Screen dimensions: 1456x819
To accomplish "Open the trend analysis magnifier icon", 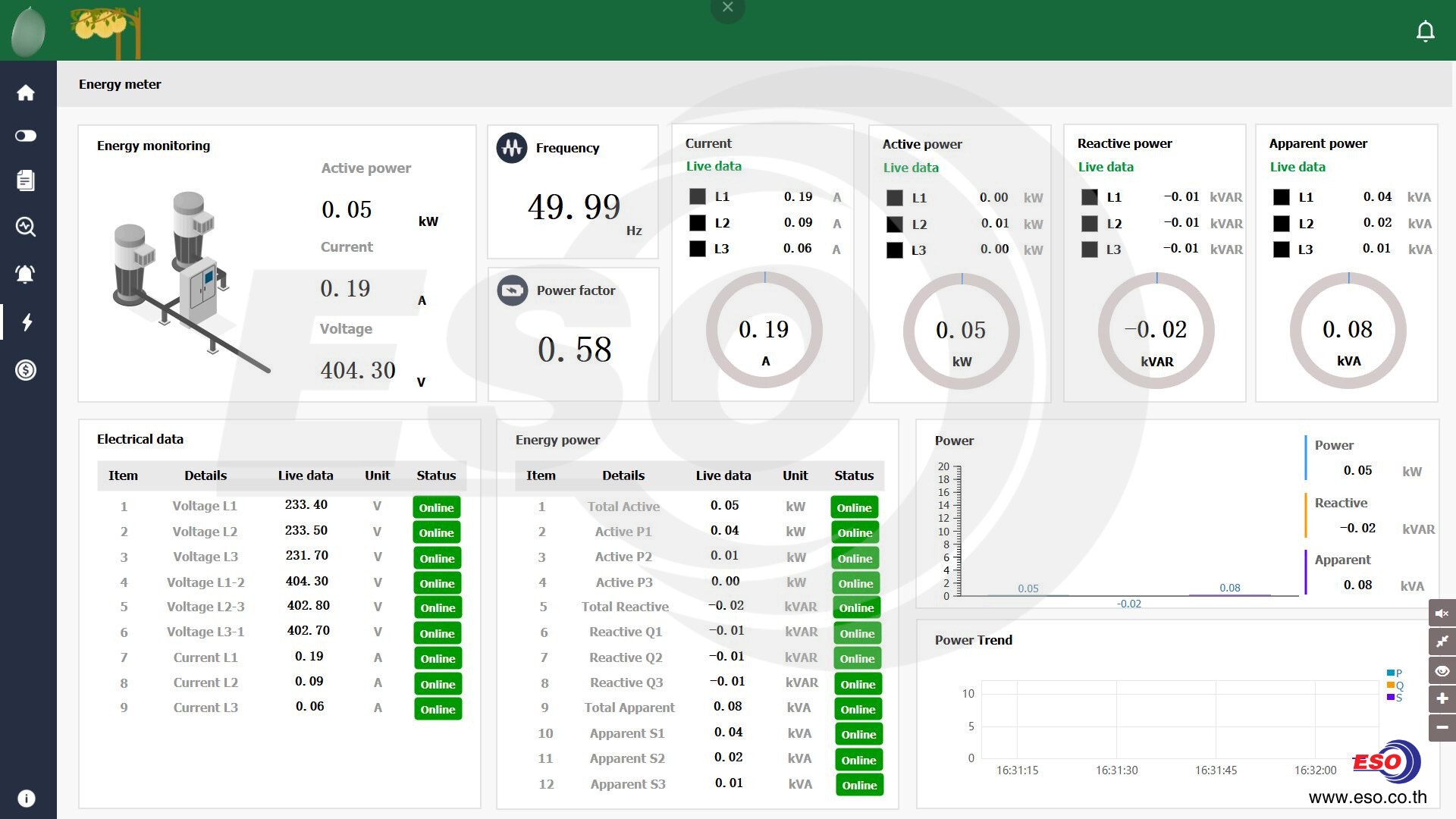I will pos(26,227).
